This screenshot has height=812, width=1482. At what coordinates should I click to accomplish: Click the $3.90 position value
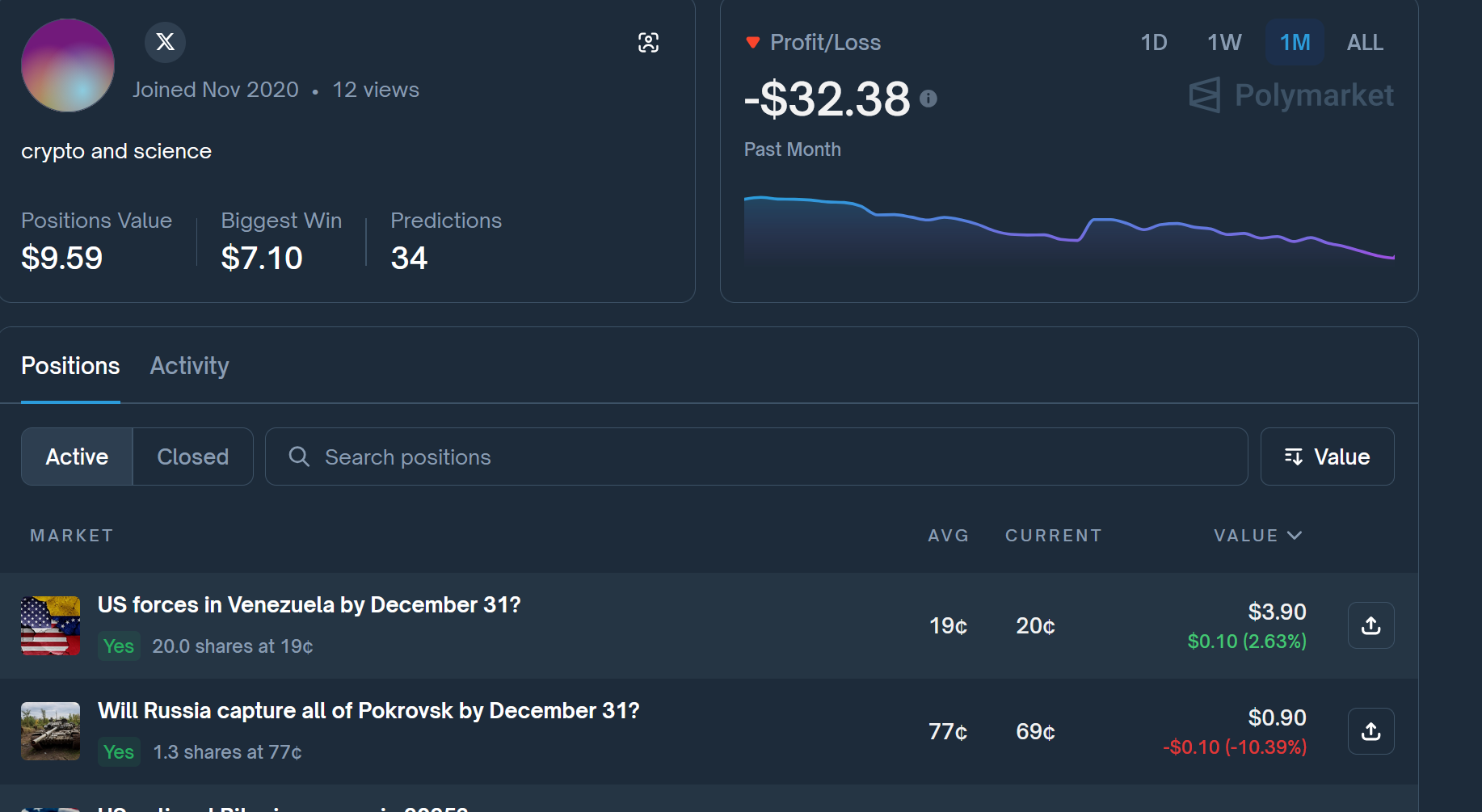tap(1277, 612)
